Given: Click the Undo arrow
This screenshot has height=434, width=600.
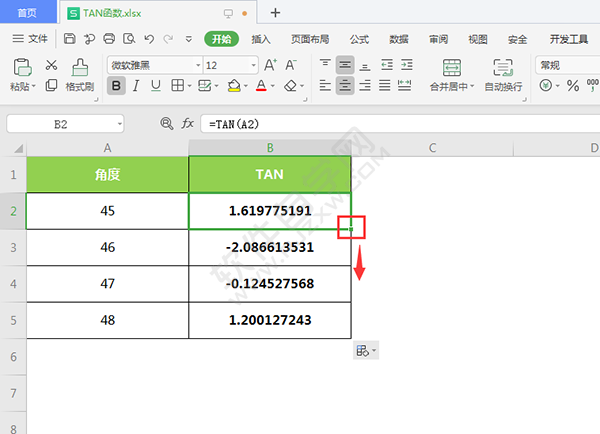Looking at the screenshot, I should [x=149, y=39].
